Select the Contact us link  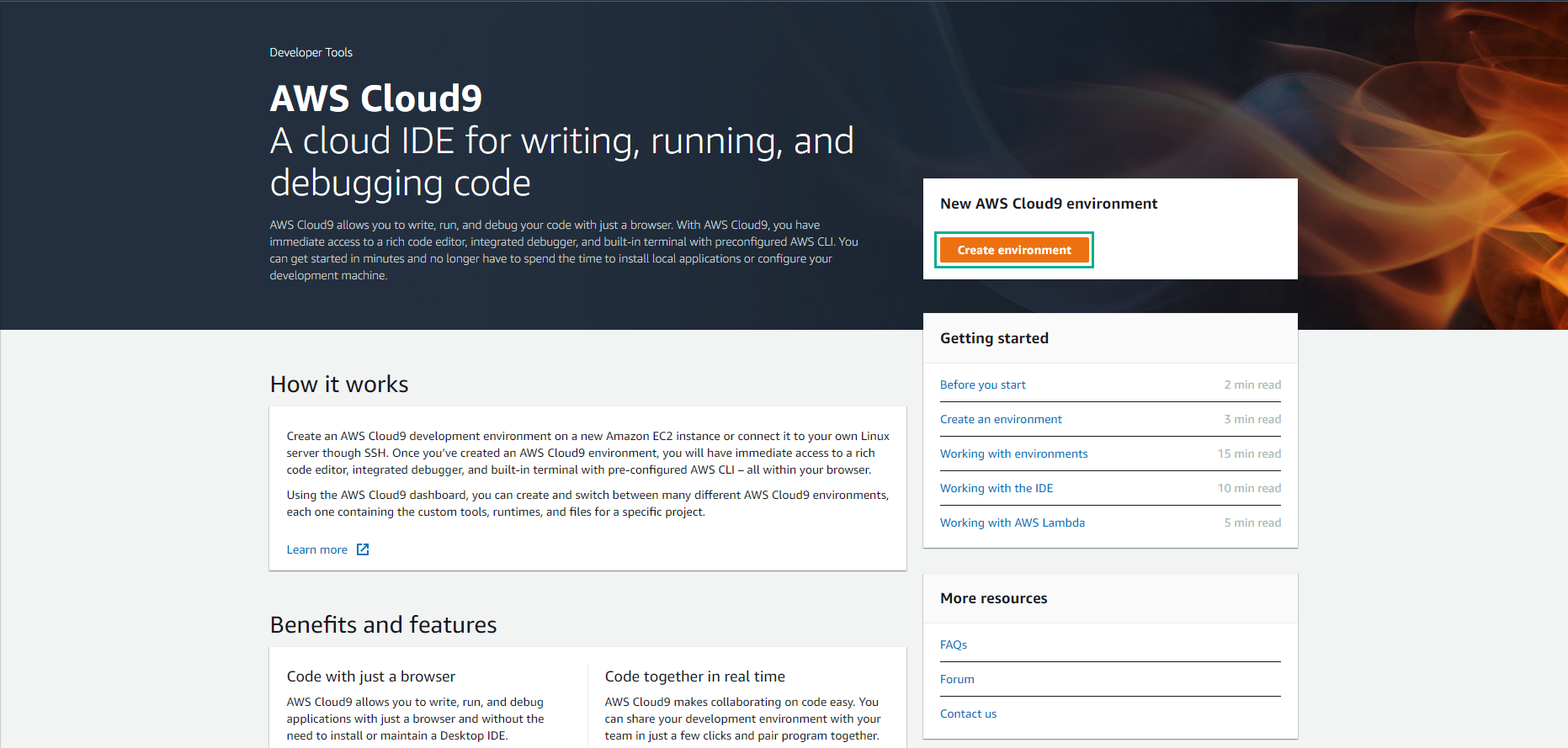(x=968, y=714)
